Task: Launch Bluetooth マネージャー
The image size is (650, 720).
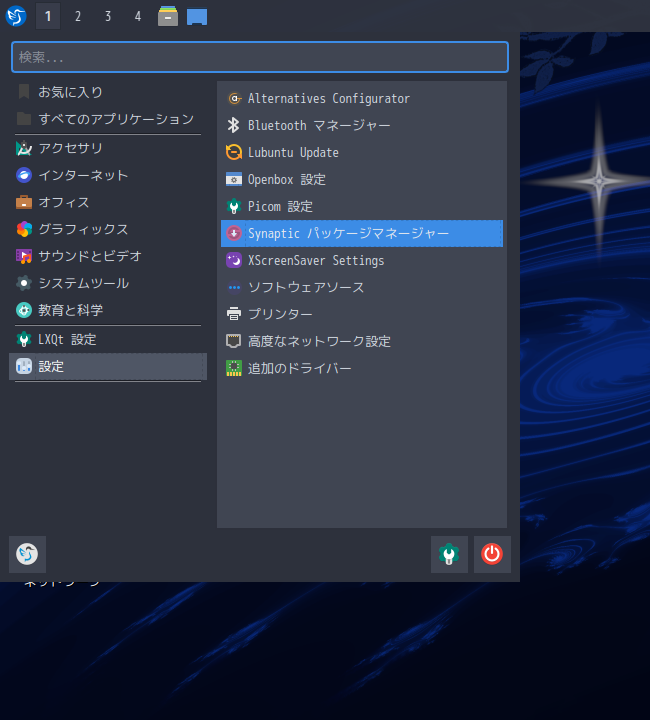Action: click(x=362, y=125)
